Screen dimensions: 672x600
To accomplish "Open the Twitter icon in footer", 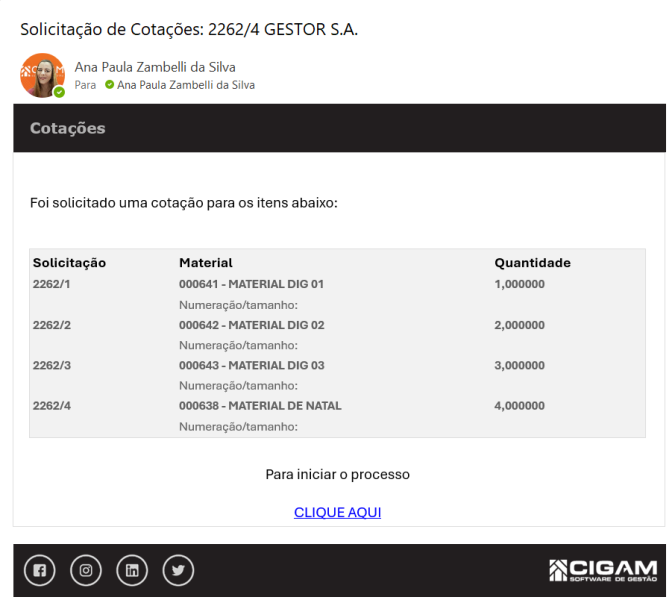I will tap(178, 570).
